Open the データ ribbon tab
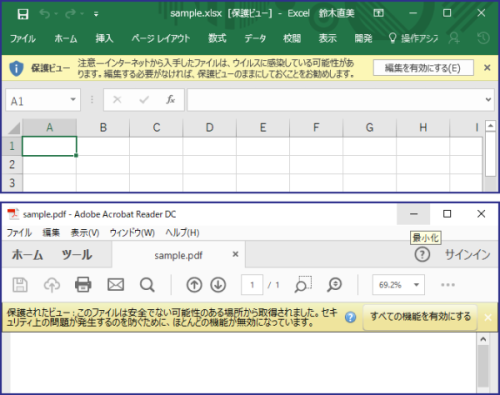This screenshot has width=500, height=395. pyautogui.click(x=255, y=39)
